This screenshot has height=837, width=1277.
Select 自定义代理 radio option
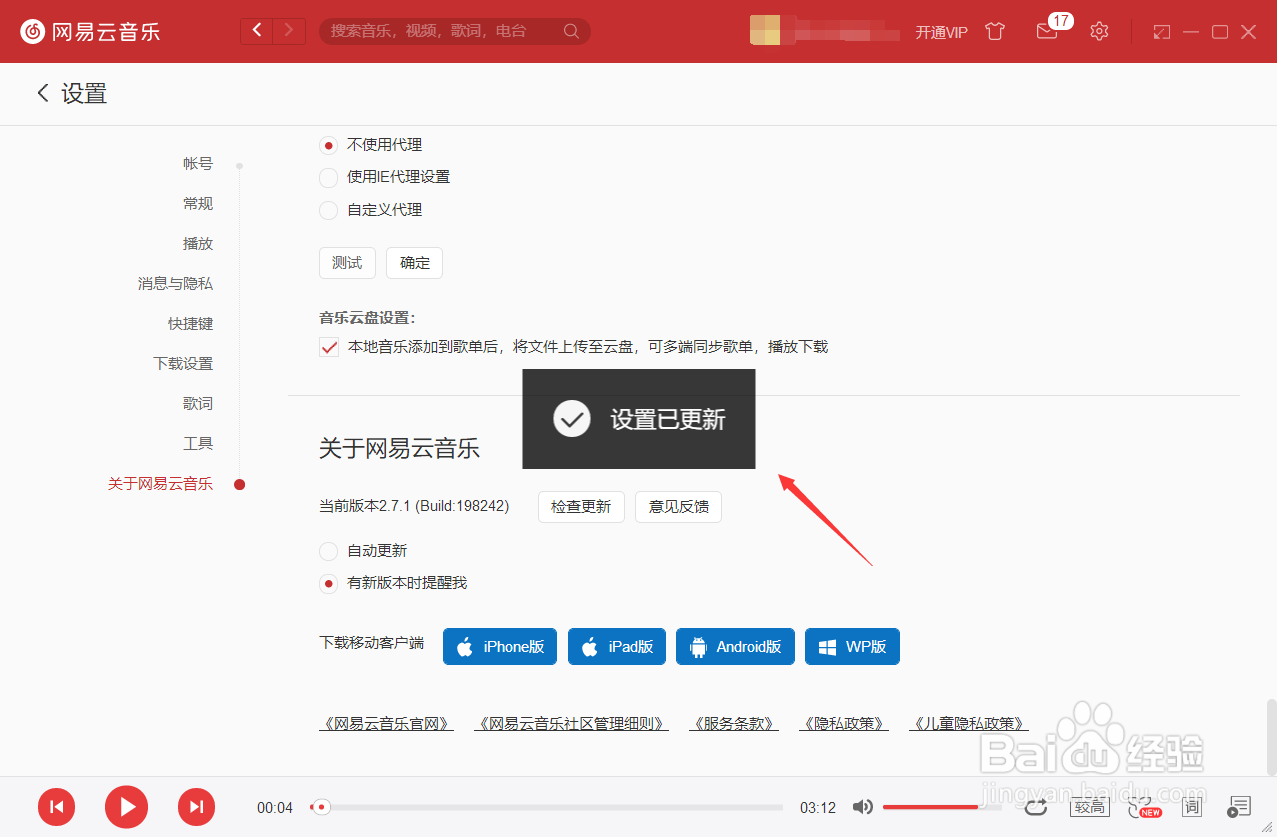tap(328, 210)
